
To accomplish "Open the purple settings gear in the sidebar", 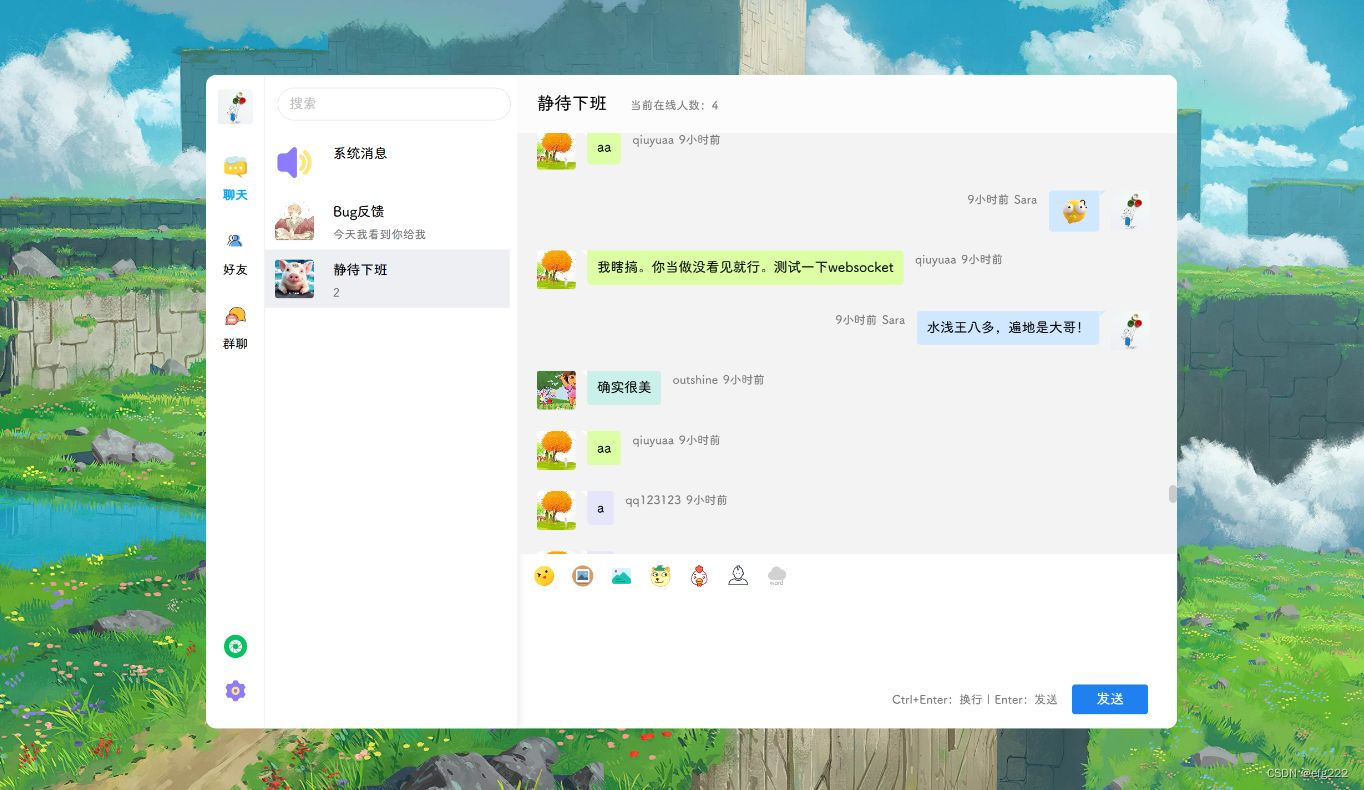I will click(235, 690).
